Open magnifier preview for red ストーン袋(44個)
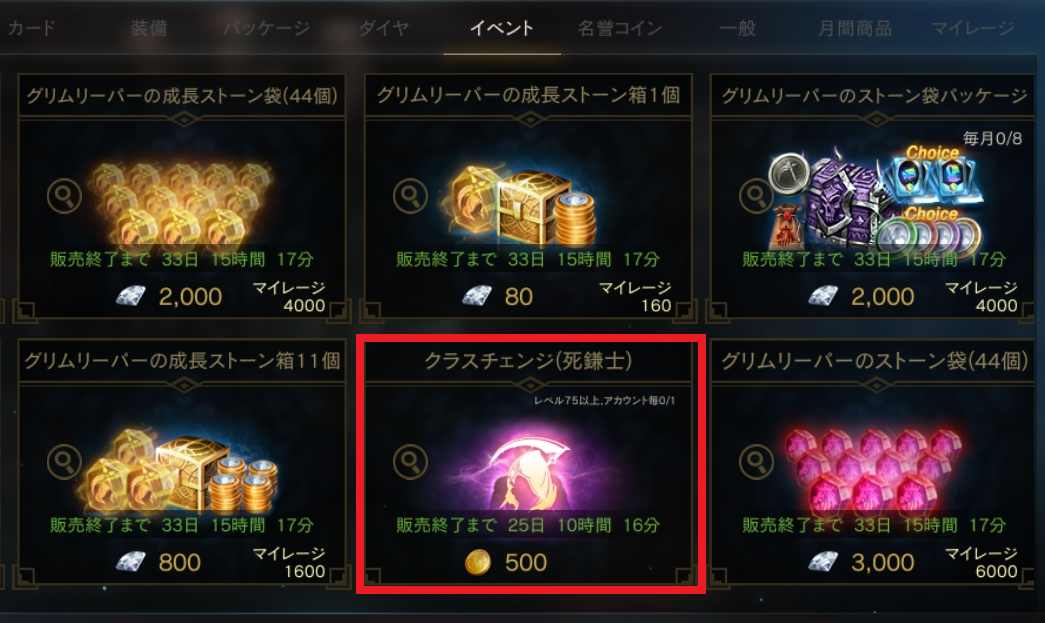1045x623 pixels. coord(756,462)
